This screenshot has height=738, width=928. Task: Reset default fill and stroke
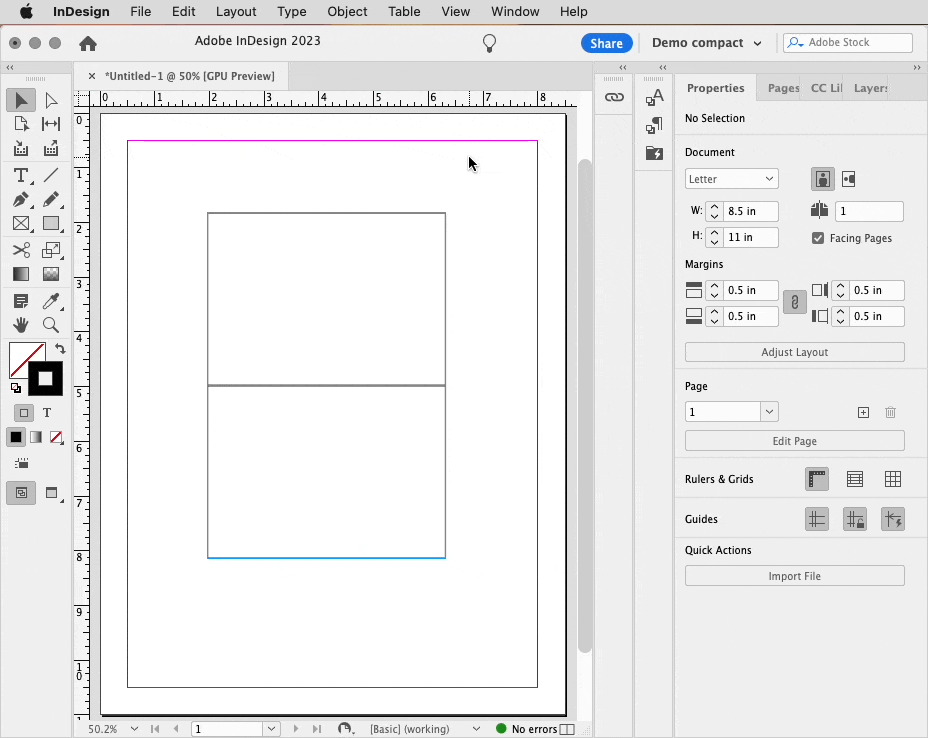[x=16, y=388]
